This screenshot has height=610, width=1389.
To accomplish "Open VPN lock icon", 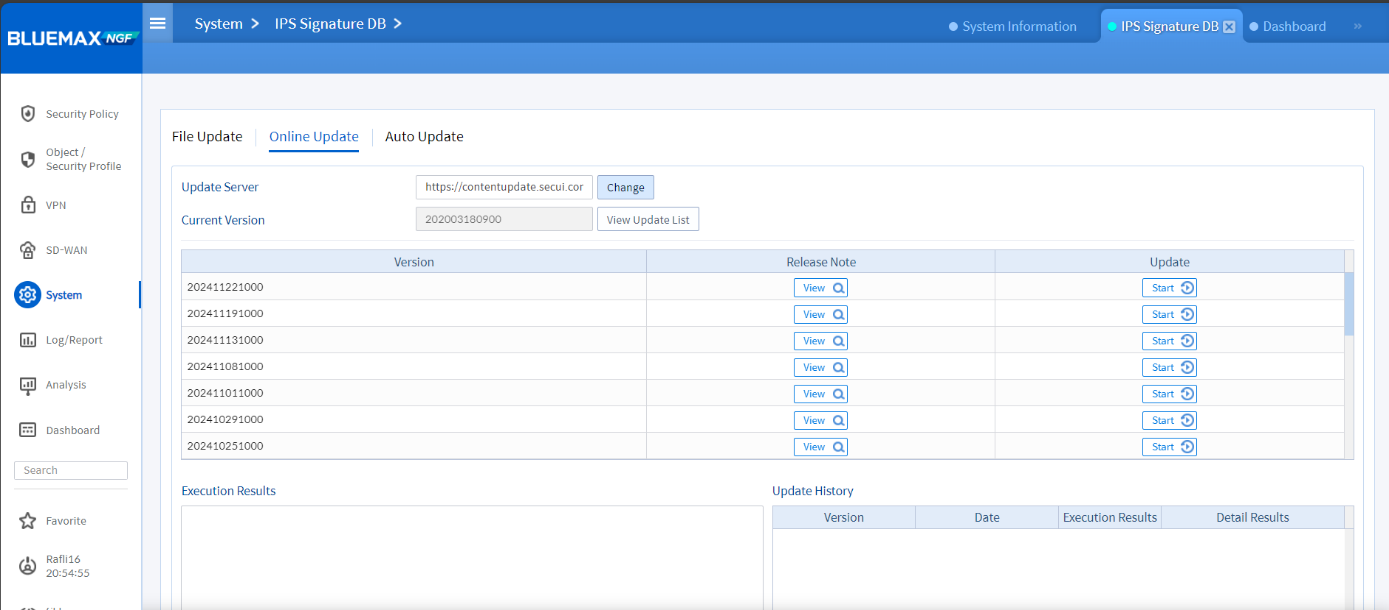I will pos(28,205).
